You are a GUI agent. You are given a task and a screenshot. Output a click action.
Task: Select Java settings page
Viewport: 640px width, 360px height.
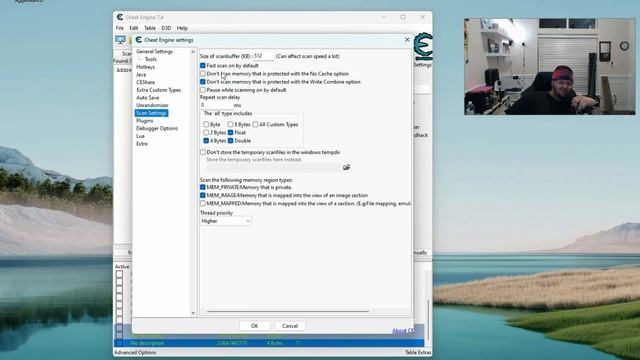[x=141, y=75]
